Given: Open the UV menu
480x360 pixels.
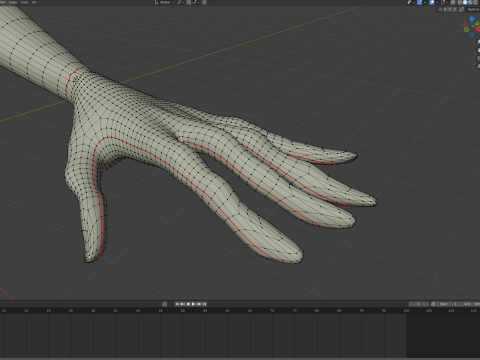Looking at the screenshot, I should (34, 2).
